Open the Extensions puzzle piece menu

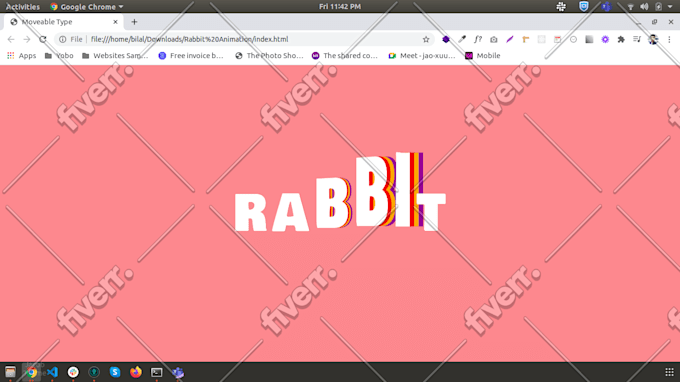(x=621, y=39)
